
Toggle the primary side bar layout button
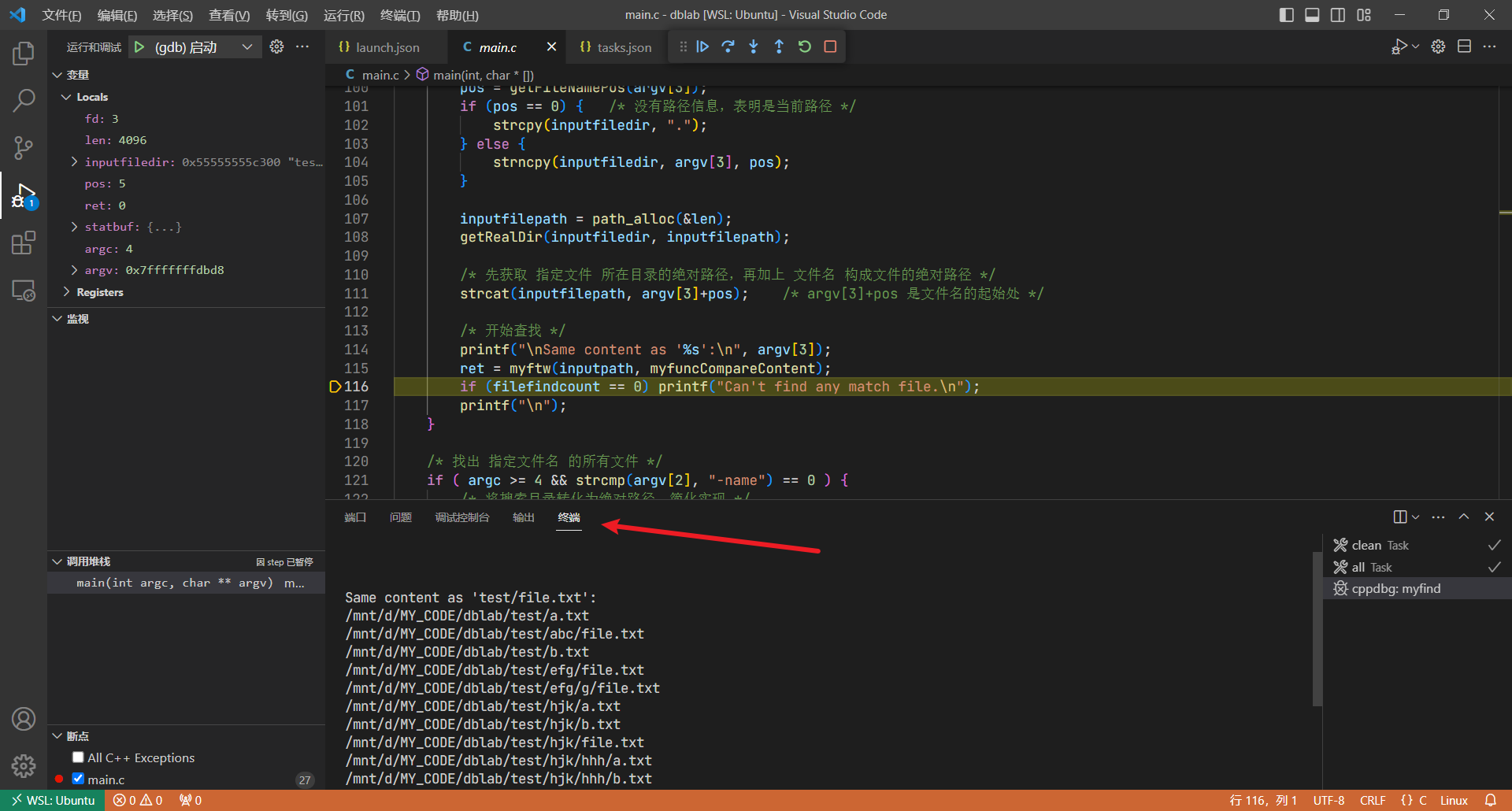[1286, 15]
